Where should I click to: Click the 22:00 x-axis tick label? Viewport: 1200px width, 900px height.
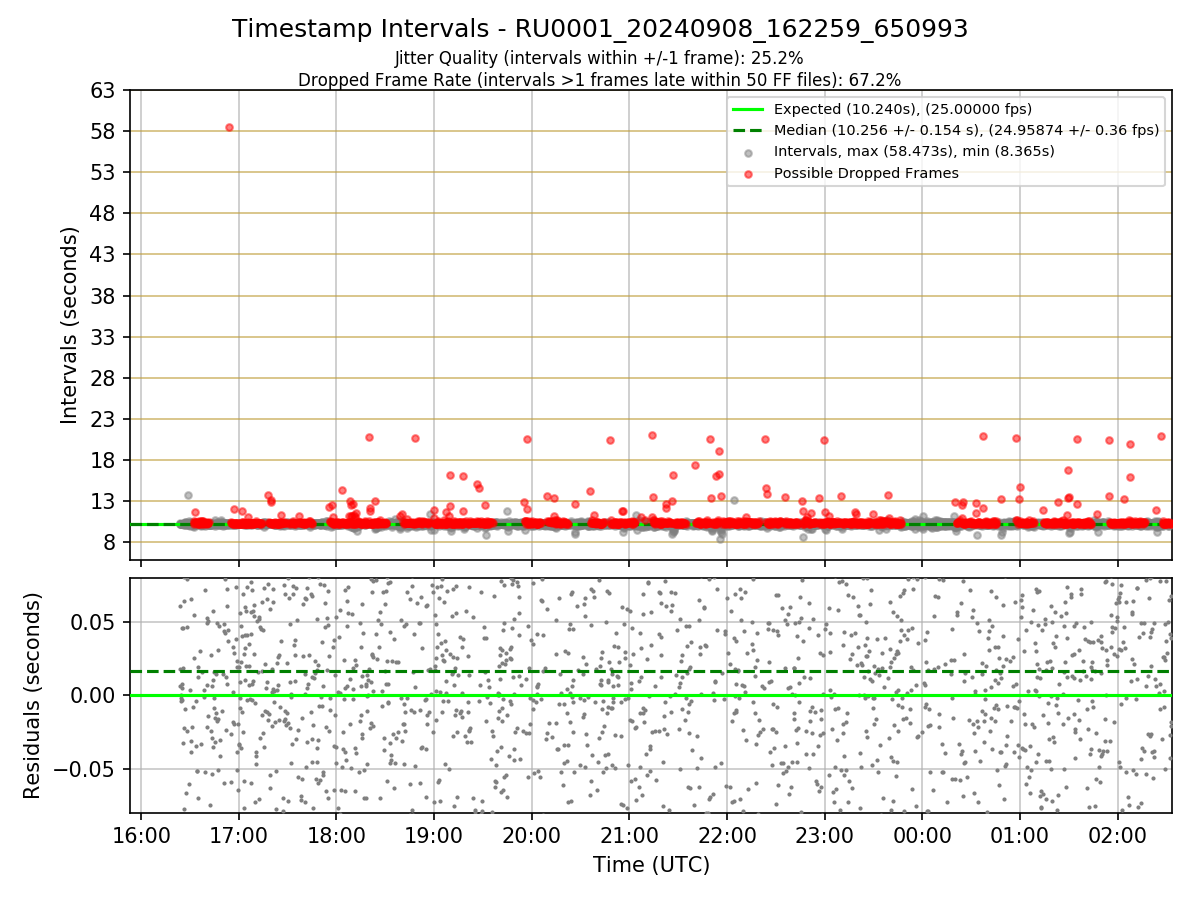click(727, 835)
